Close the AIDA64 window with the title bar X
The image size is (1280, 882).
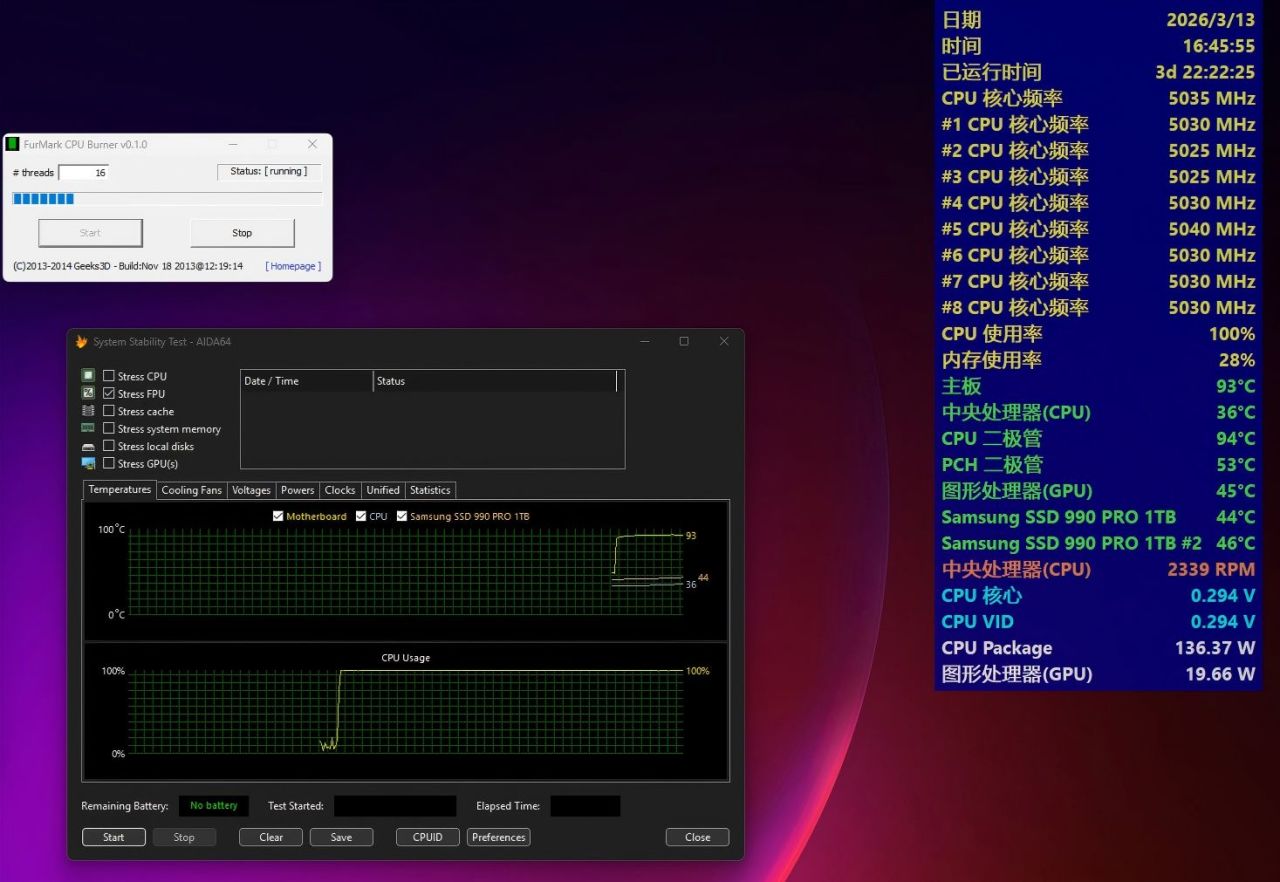click(x=724, y=341)
